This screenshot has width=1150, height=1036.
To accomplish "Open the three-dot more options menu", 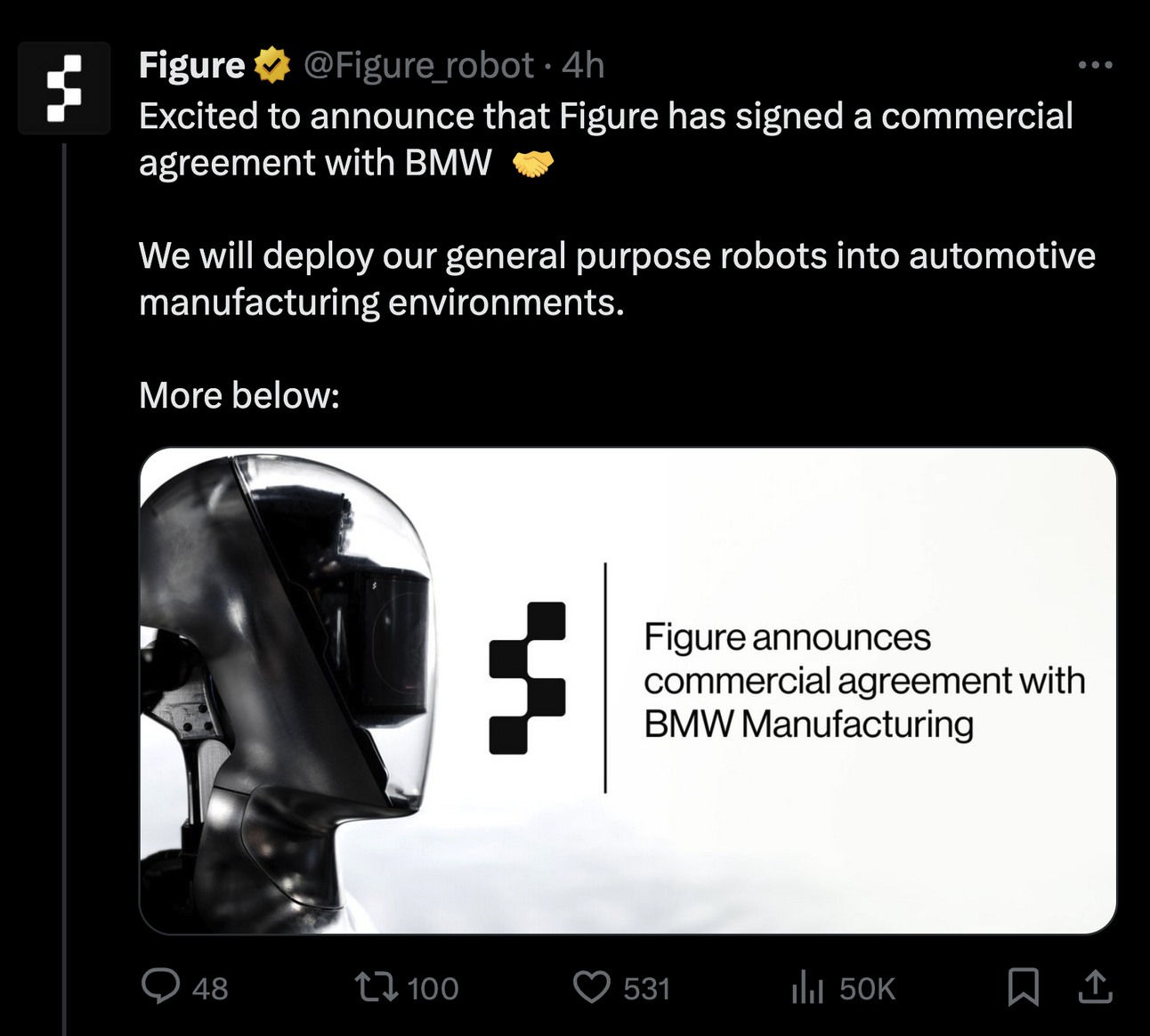I will (x=1095, y=63).
